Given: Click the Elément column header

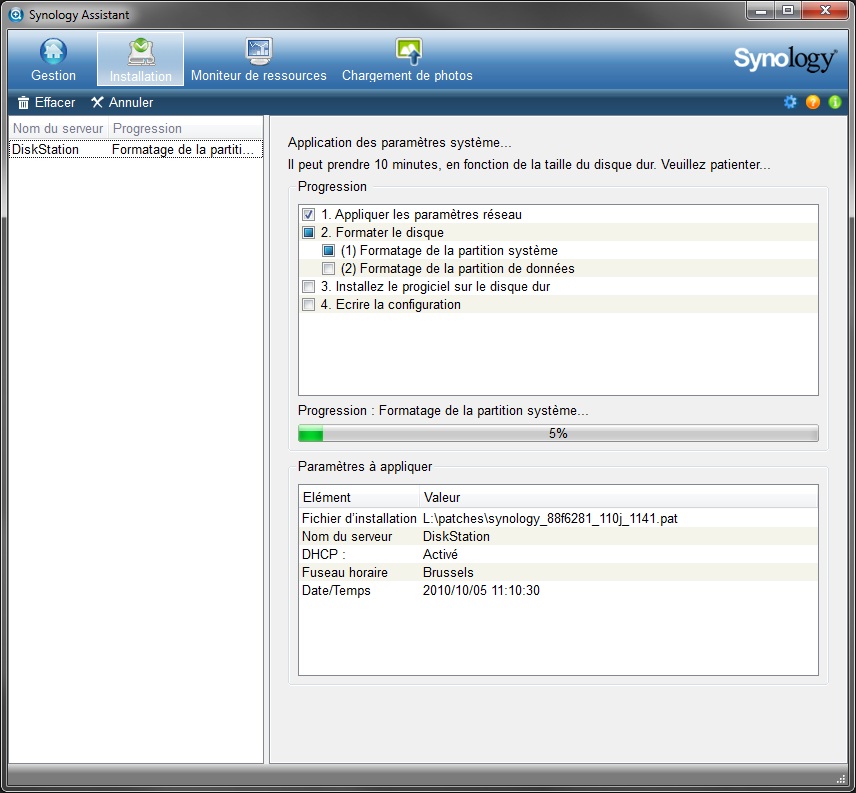Looking at the screenshot, I should (x=359, y=497).
